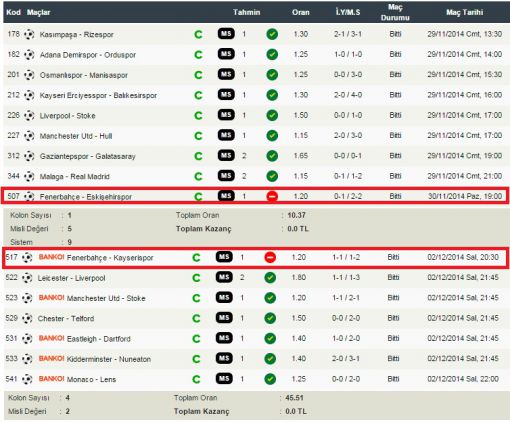Click the Kod column header
Image resolution: width=510 pixels, height=422 pixels.
(x=13, y=12)
